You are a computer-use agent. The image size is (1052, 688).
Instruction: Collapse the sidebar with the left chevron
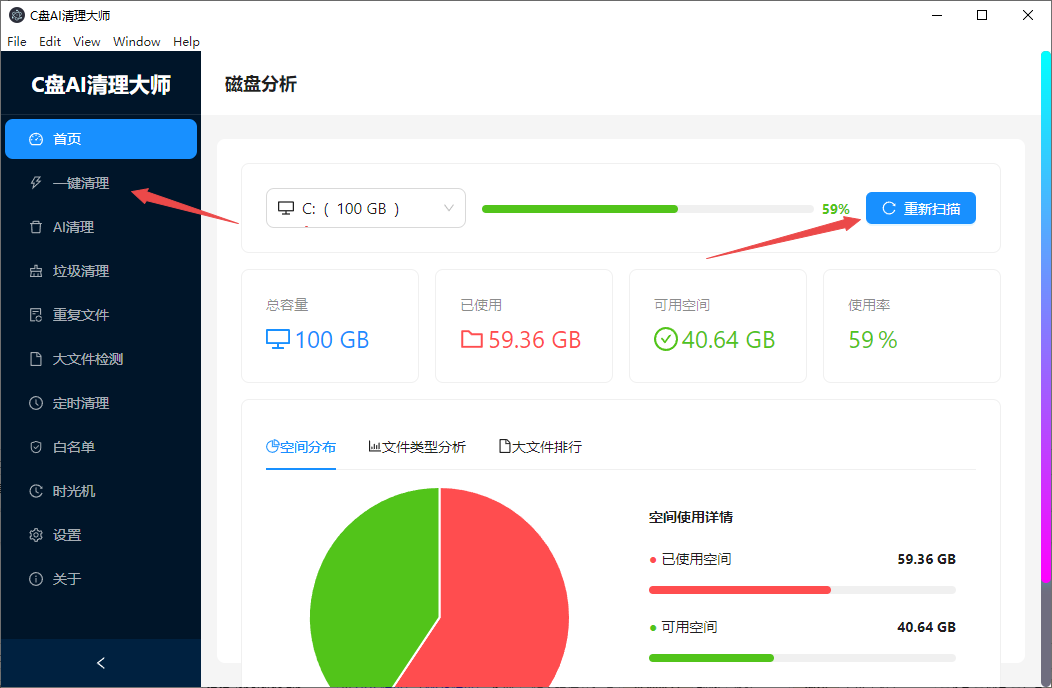coord(100,663)
